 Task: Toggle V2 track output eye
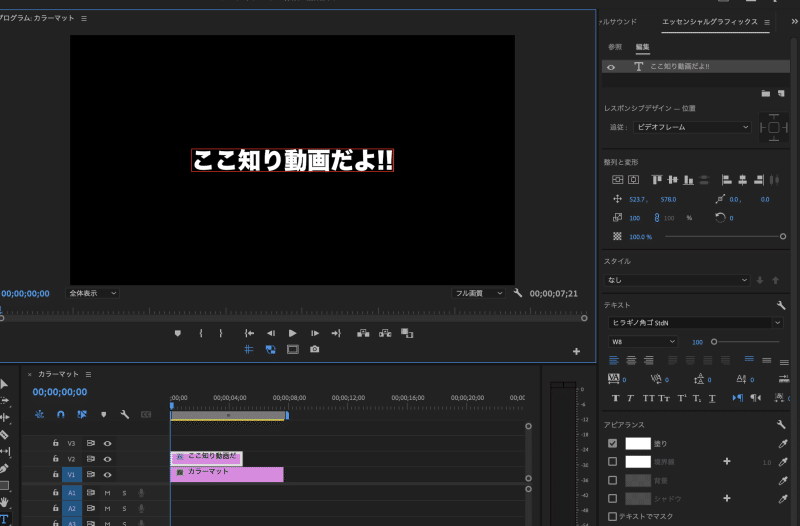(x=108, y=459)
